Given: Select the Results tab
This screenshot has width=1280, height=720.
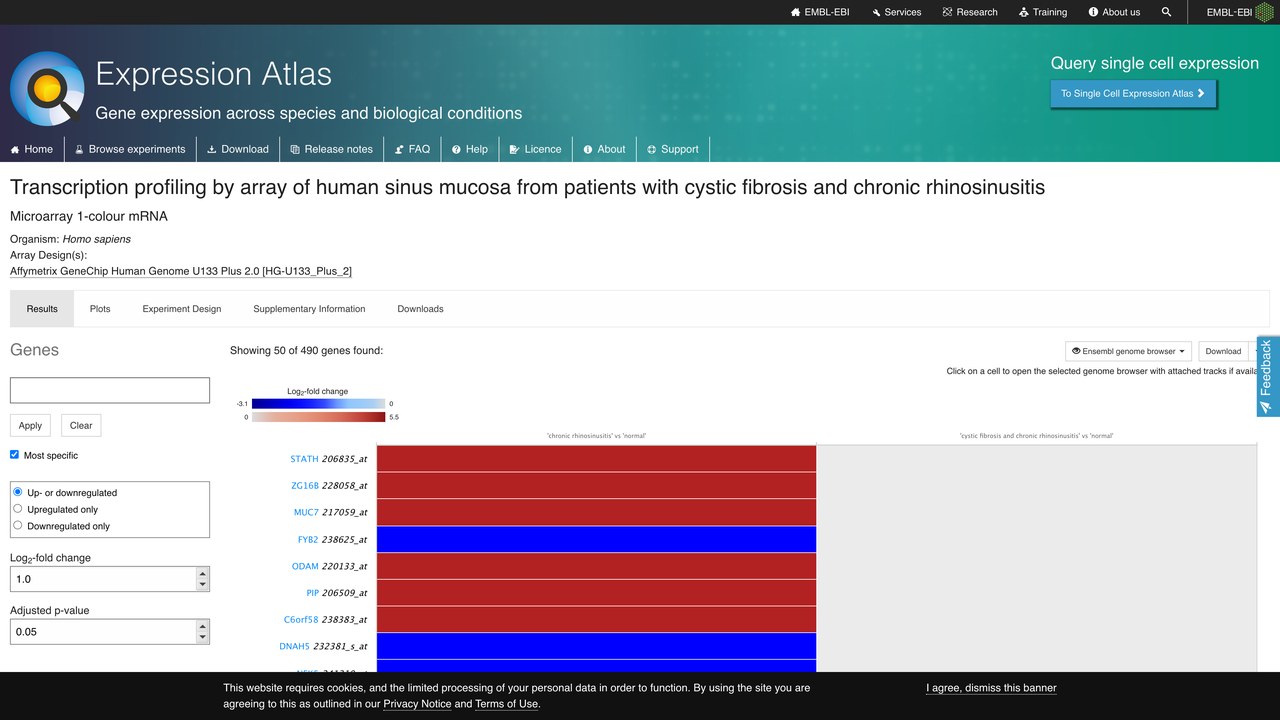Looking at the screenshot, I should tap(42, 309).
